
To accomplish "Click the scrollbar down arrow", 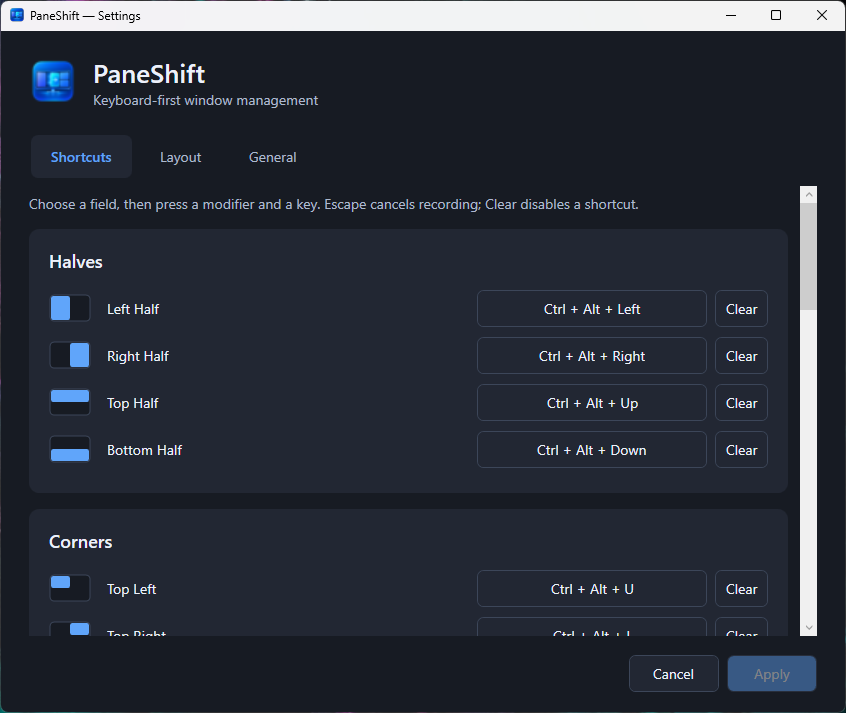I will tap(808, 627).
